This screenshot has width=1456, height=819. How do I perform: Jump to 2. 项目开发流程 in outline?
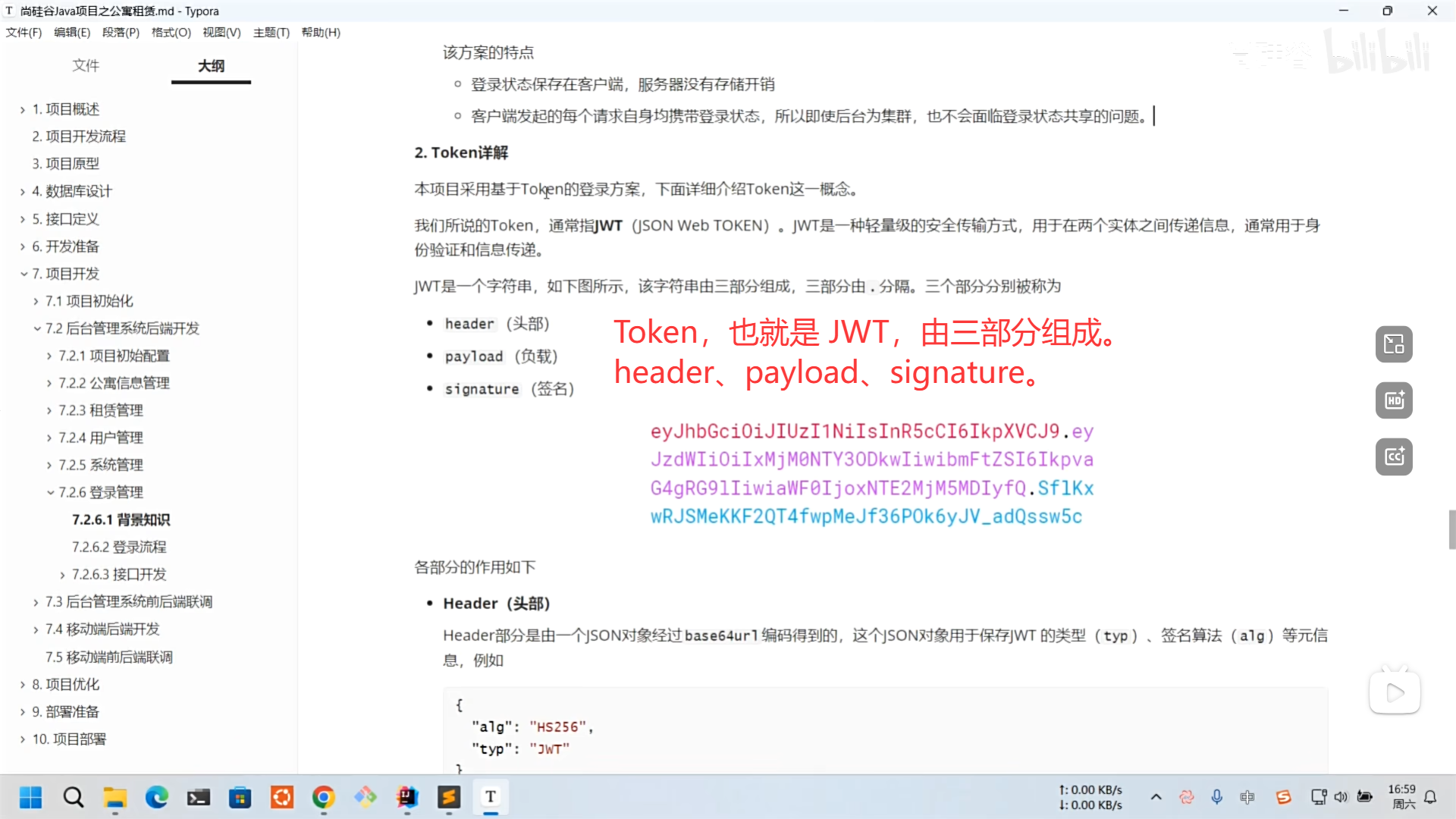pos(78,136)
